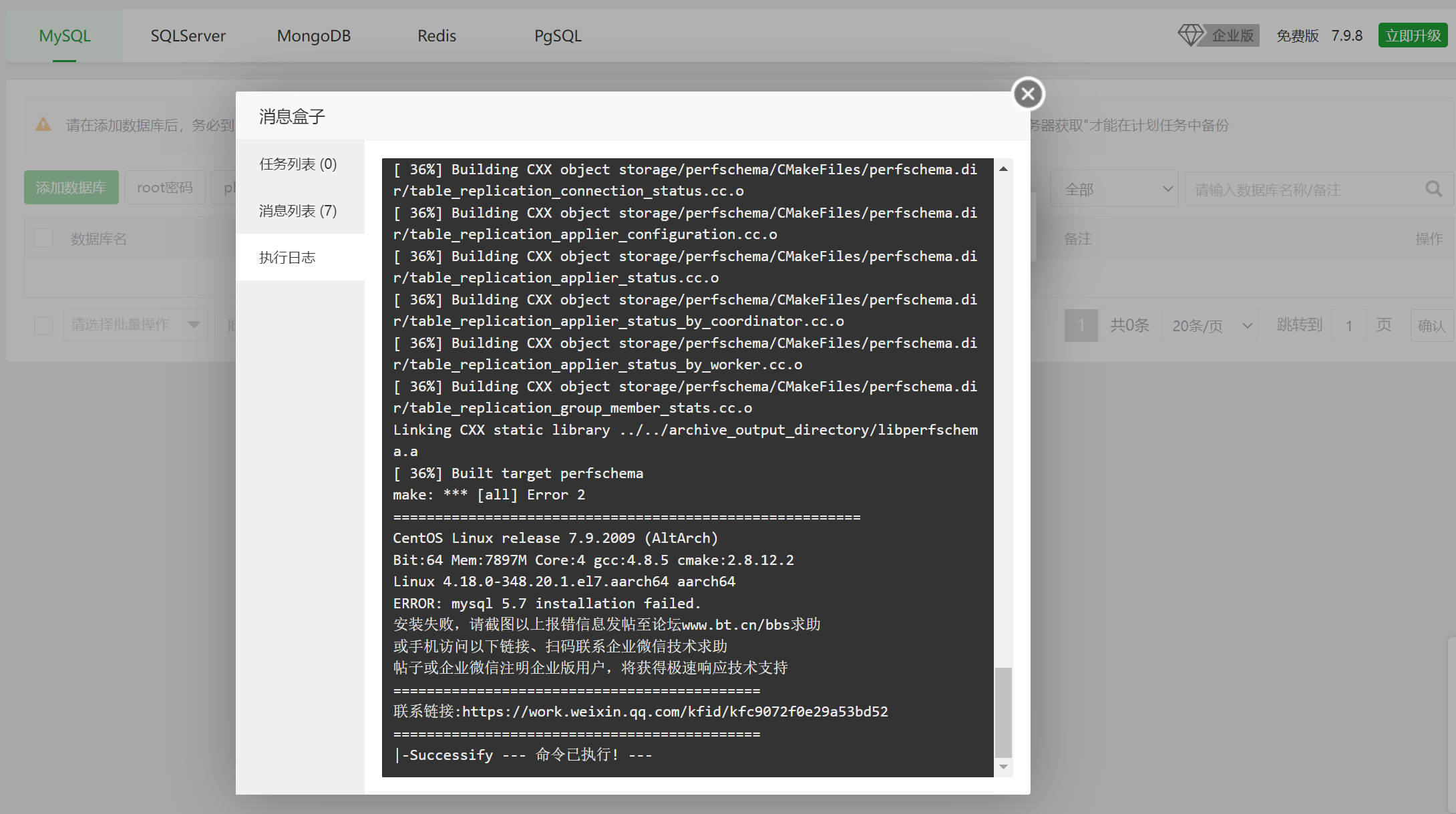Click the 免费版 label

click(1297, 35)
